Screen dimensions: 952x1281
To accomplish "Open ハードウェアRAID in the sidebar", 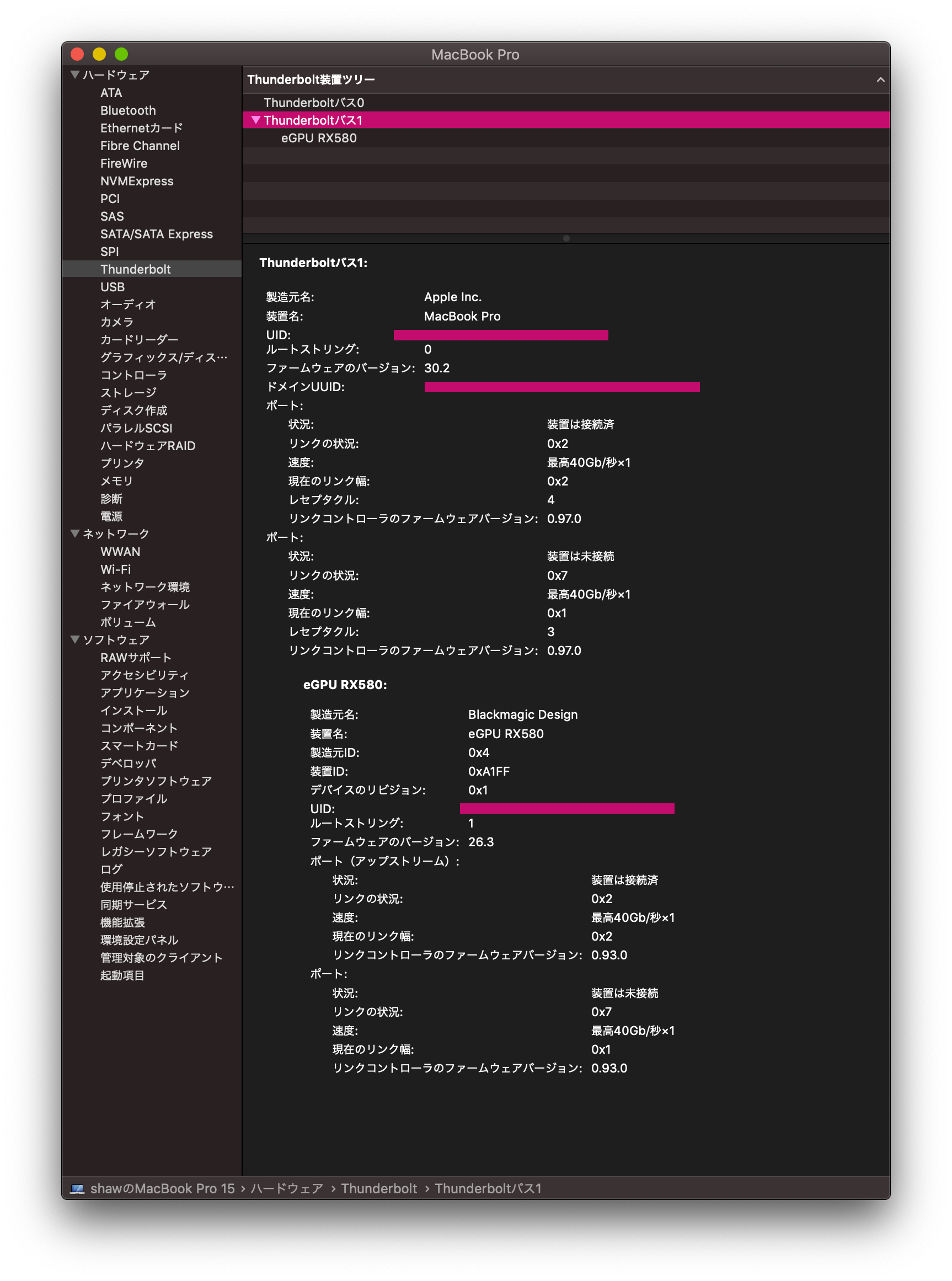I will point(147,445).
